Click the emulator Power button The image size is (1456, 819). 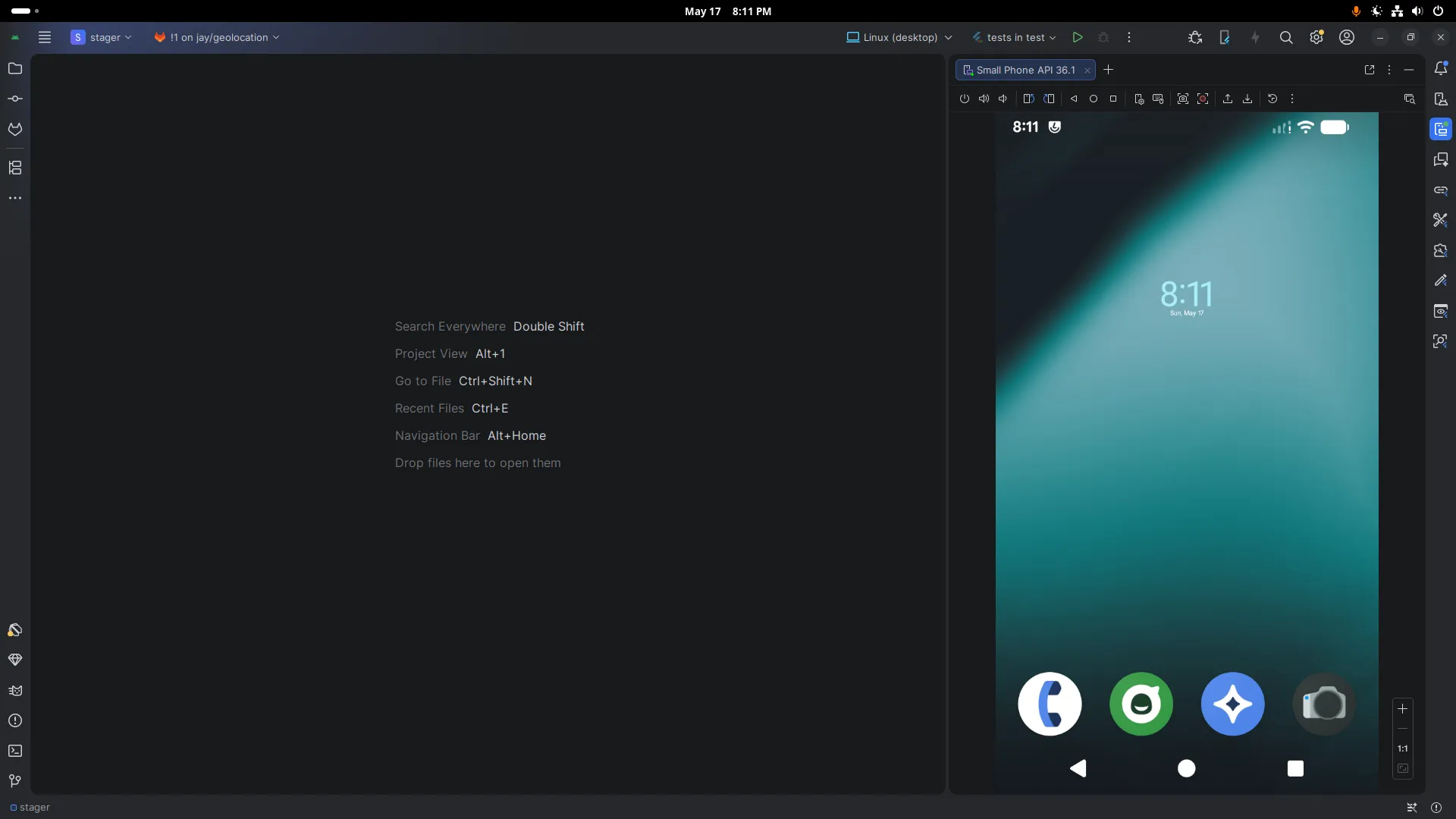pos(965,99)
